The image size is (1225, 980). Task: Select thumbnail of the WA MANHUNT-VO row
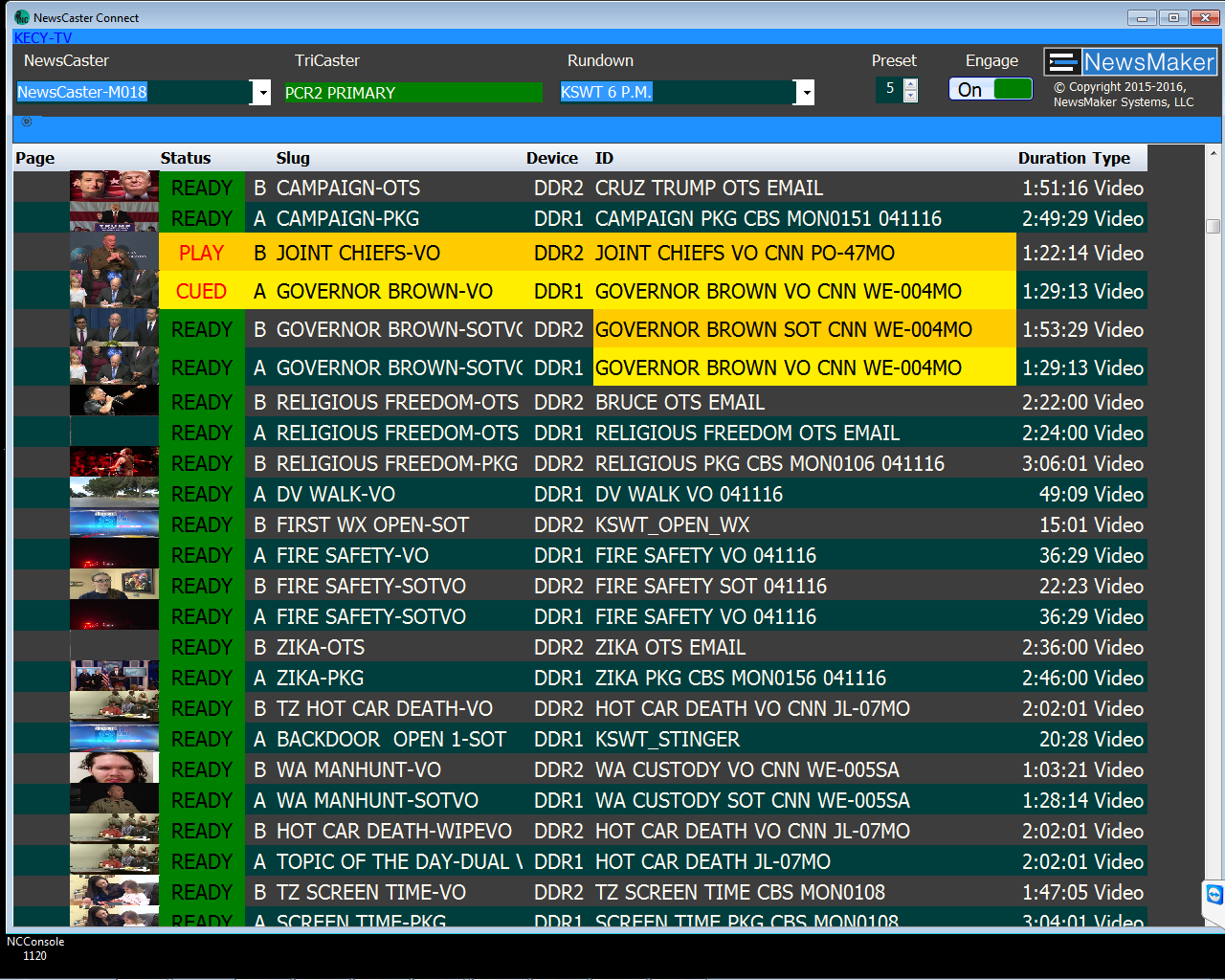[x=114, y=768]
